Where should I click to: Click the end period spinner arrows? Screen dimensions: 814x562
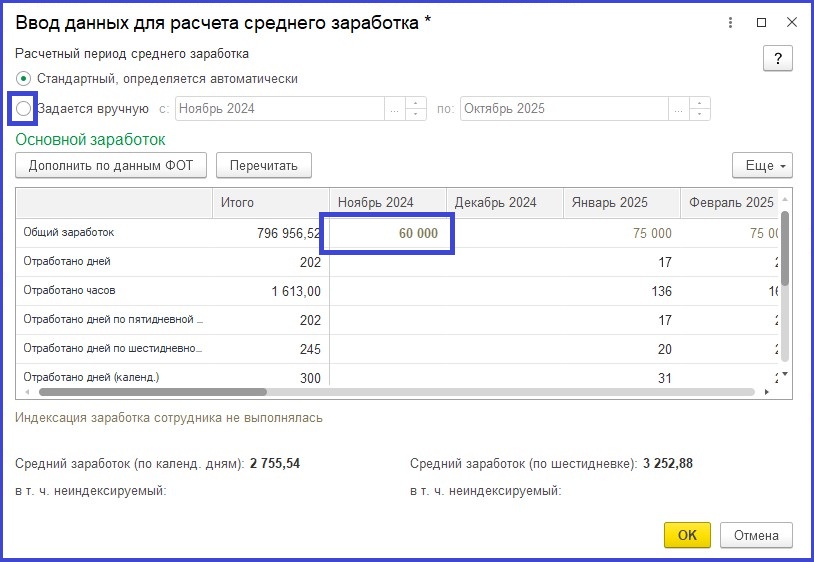(700, 108)
